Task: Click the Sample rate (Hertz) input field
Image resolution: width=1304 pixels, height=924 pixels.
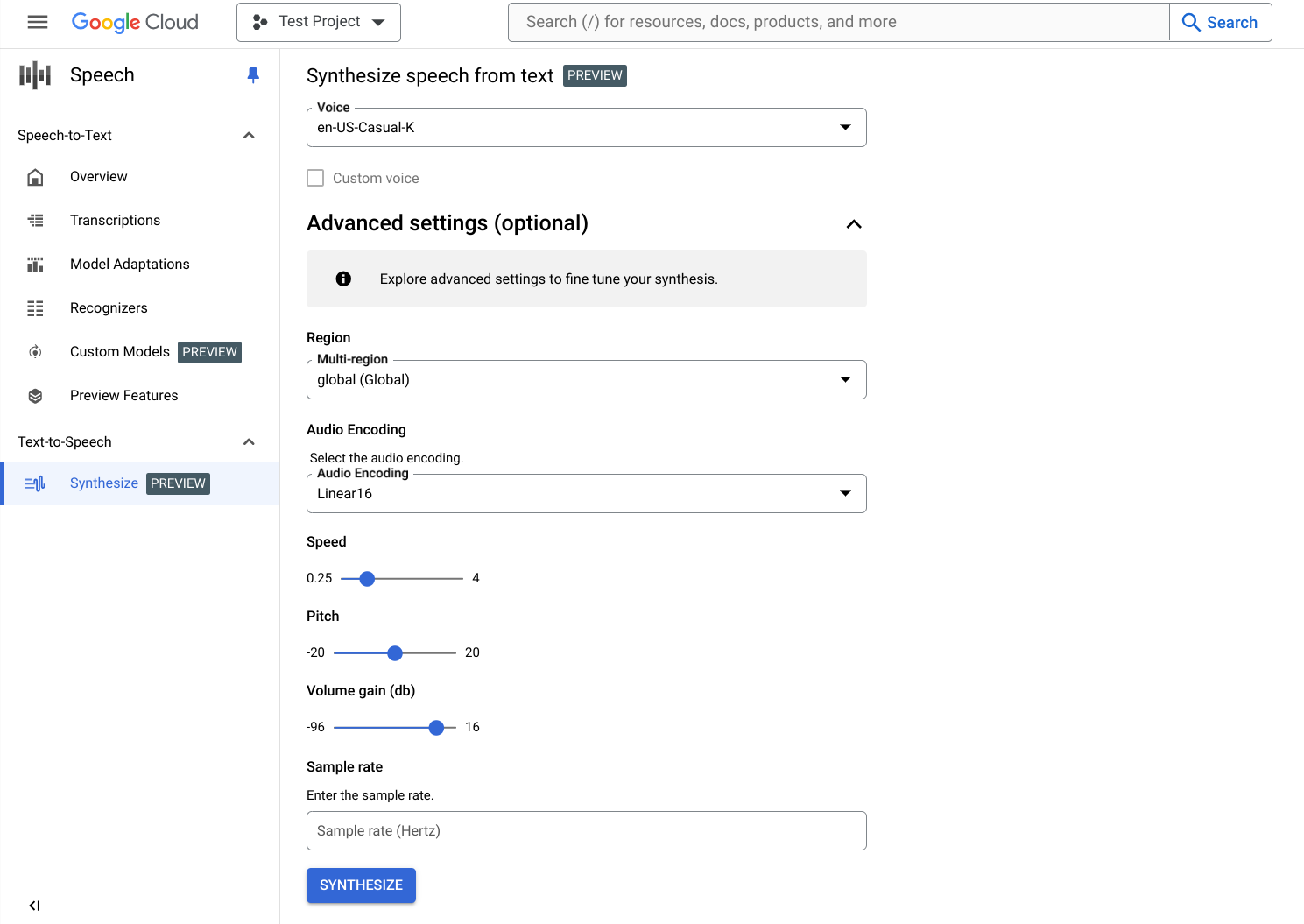Action: 586,831
